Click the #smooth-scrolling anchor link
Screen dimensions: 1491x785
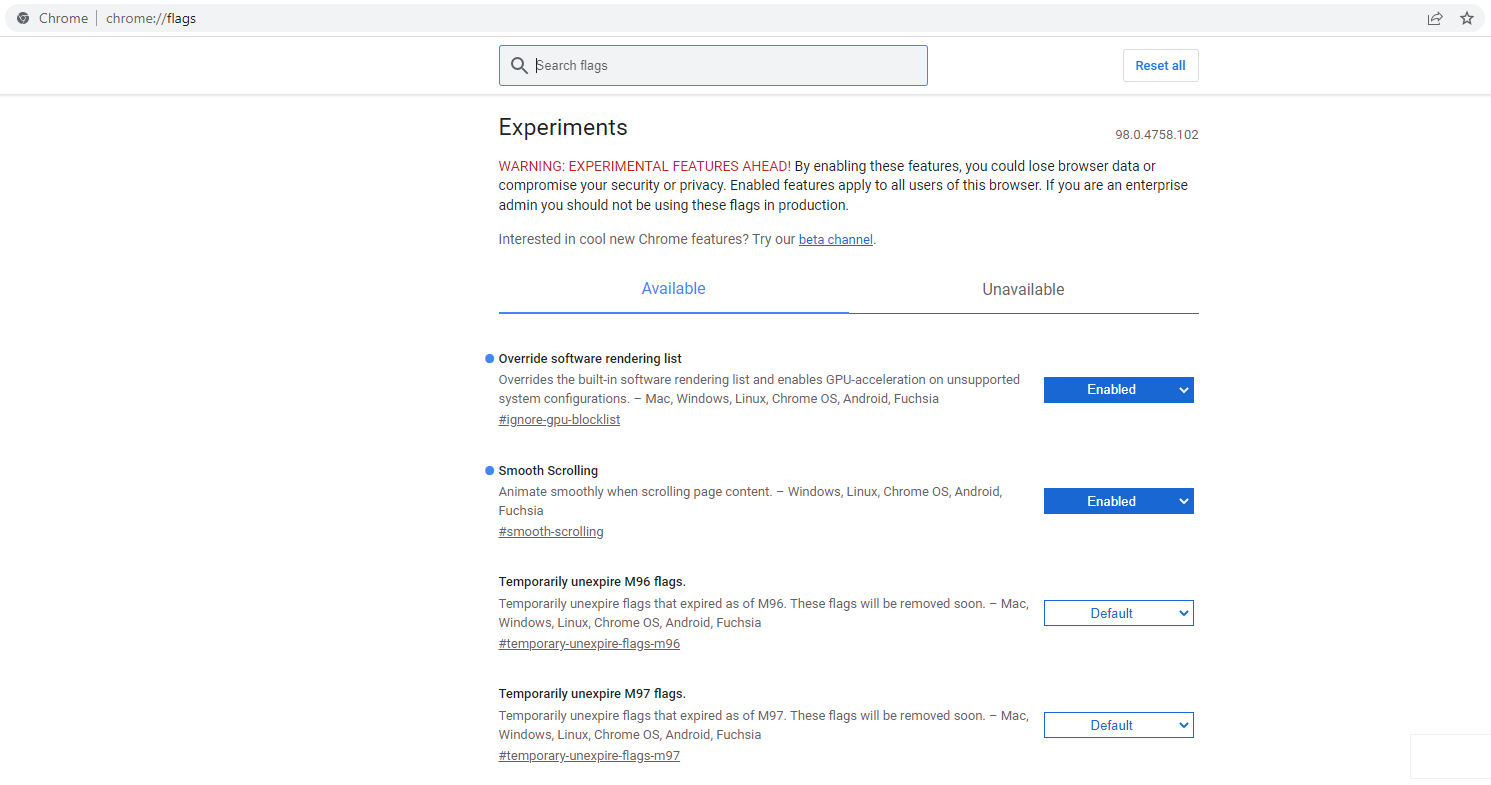click(x=551, y=532)
